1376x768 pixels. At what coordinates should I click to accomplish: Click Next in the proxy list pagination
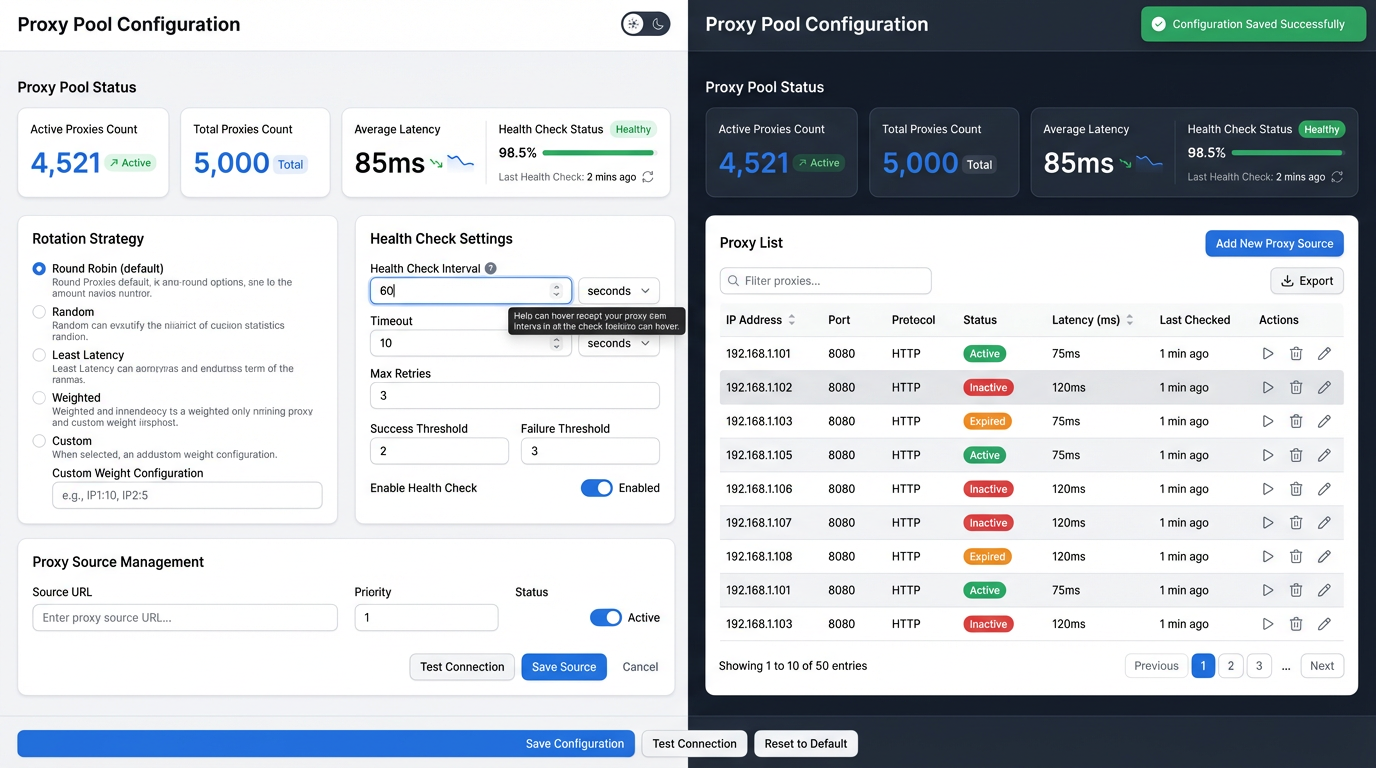[1321, 666]
